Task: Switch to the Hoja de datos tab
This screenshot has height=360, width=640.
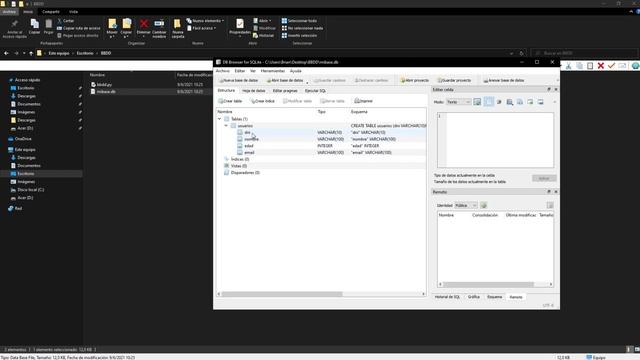Action: 253,91
